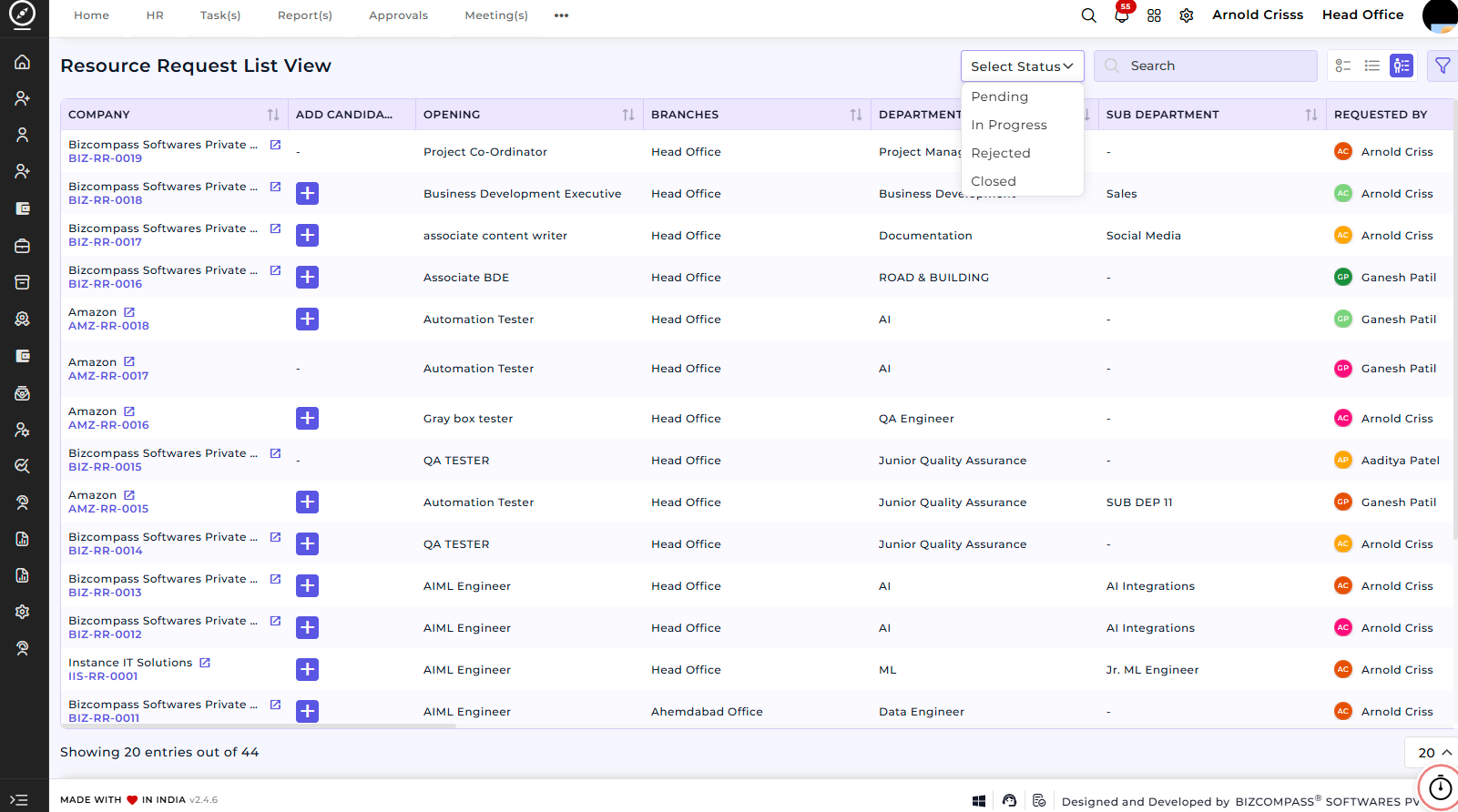1458x812 pixels.
Task: Switch to the highlighted detailed list view icon
Action: click(1402, 66)
